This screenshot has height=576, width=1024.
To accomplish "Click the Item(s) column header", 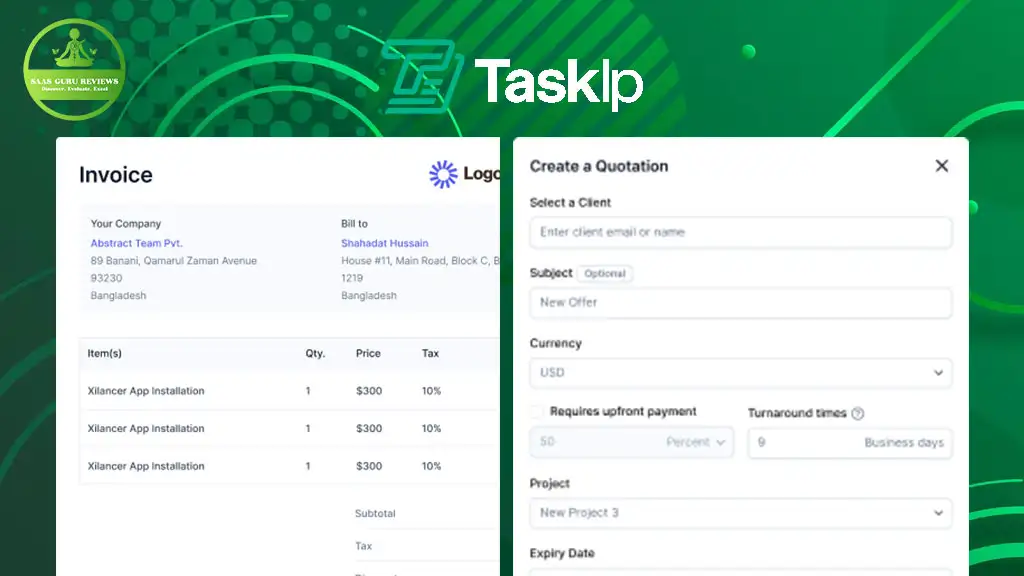I will [104, 353].
